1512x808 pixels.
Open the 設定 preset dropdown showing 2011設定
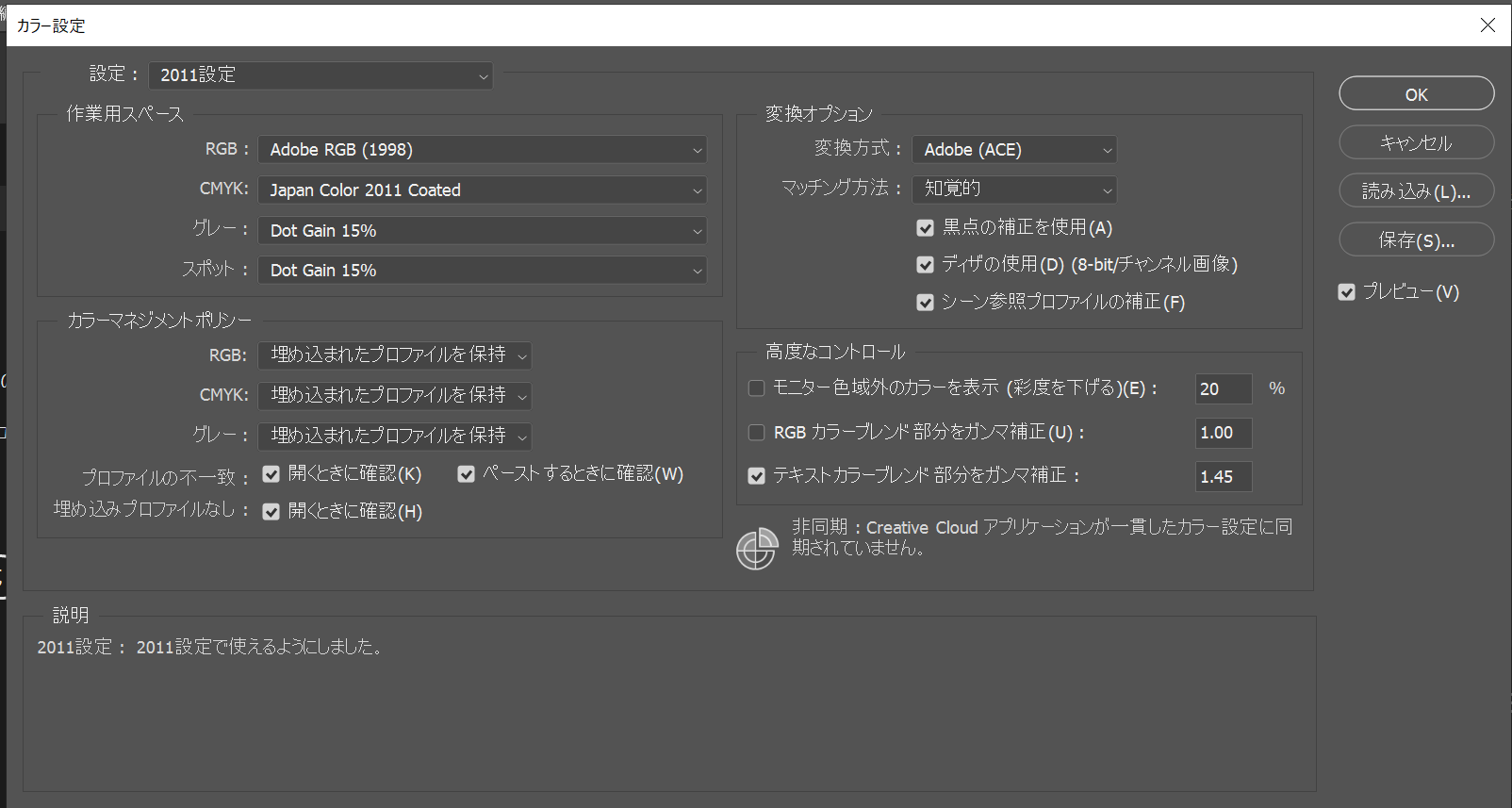coord(320,75)
